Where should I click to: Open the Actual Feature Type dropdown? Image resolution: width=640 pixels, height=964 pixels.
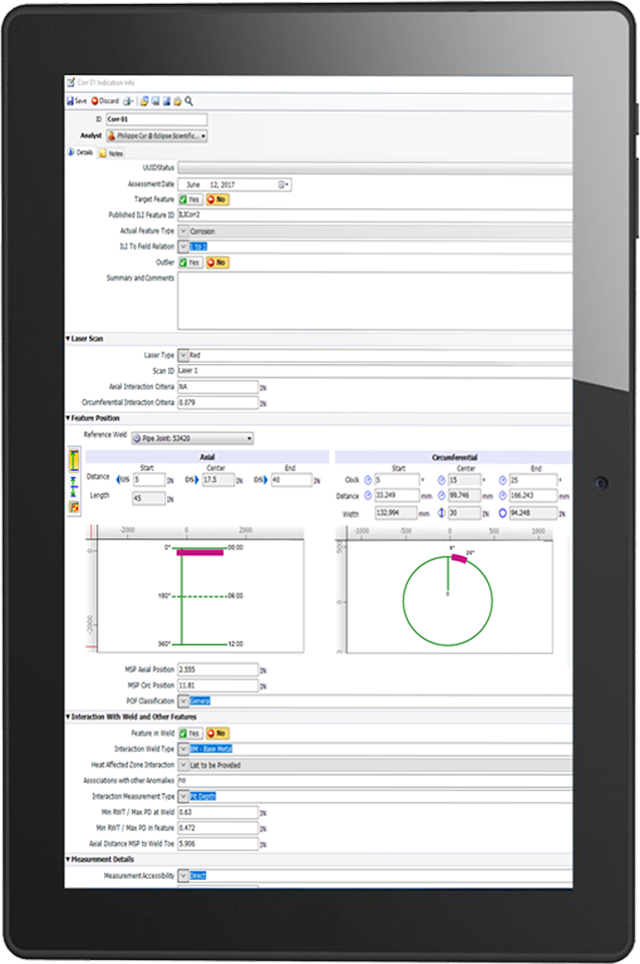(x=183, y=231)
